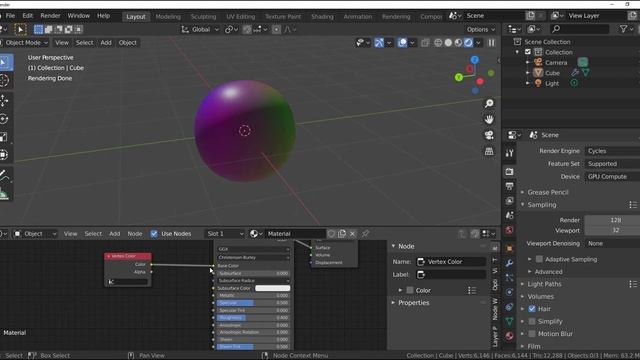The image size is (640, 360).
Task: Activate the Transform tool in the left toolbar
Action: [4, 155]
